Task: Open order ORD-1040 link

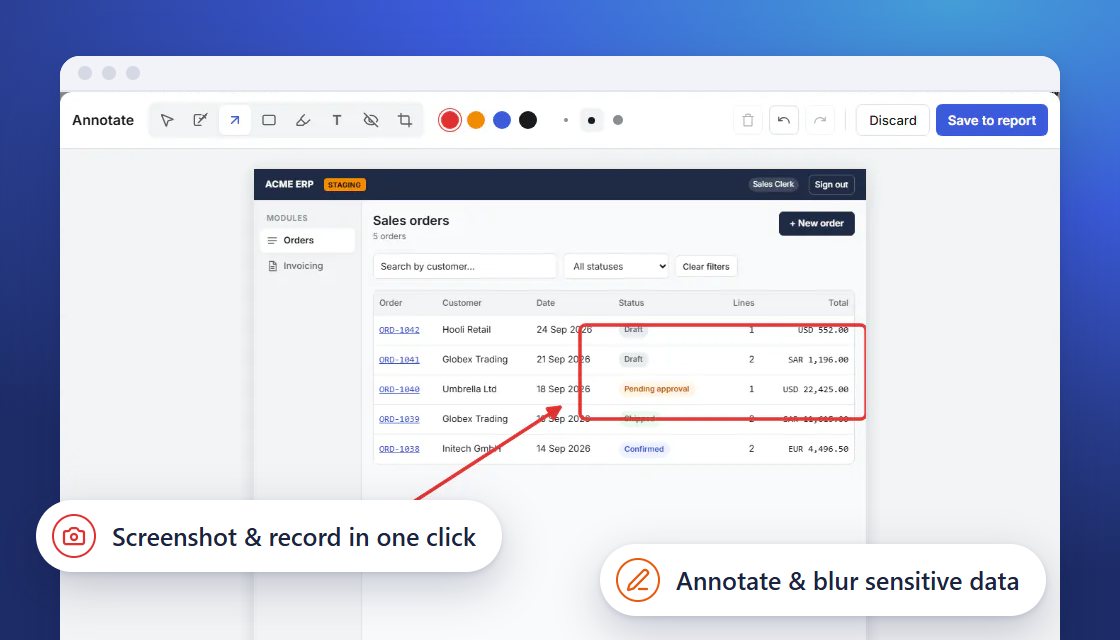Action: pos(399,389)
